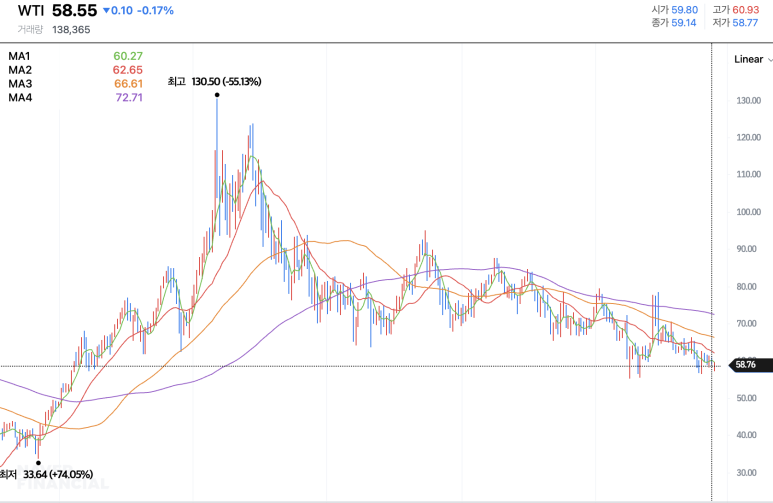Click the 최저 33.64 (+74.05%) label

(x=38, y=474)
